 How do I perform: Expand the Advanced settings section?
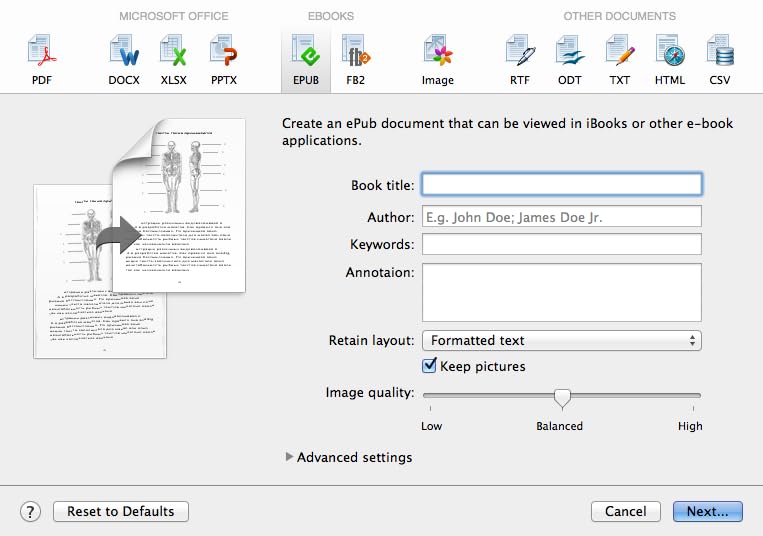point(290,457)
